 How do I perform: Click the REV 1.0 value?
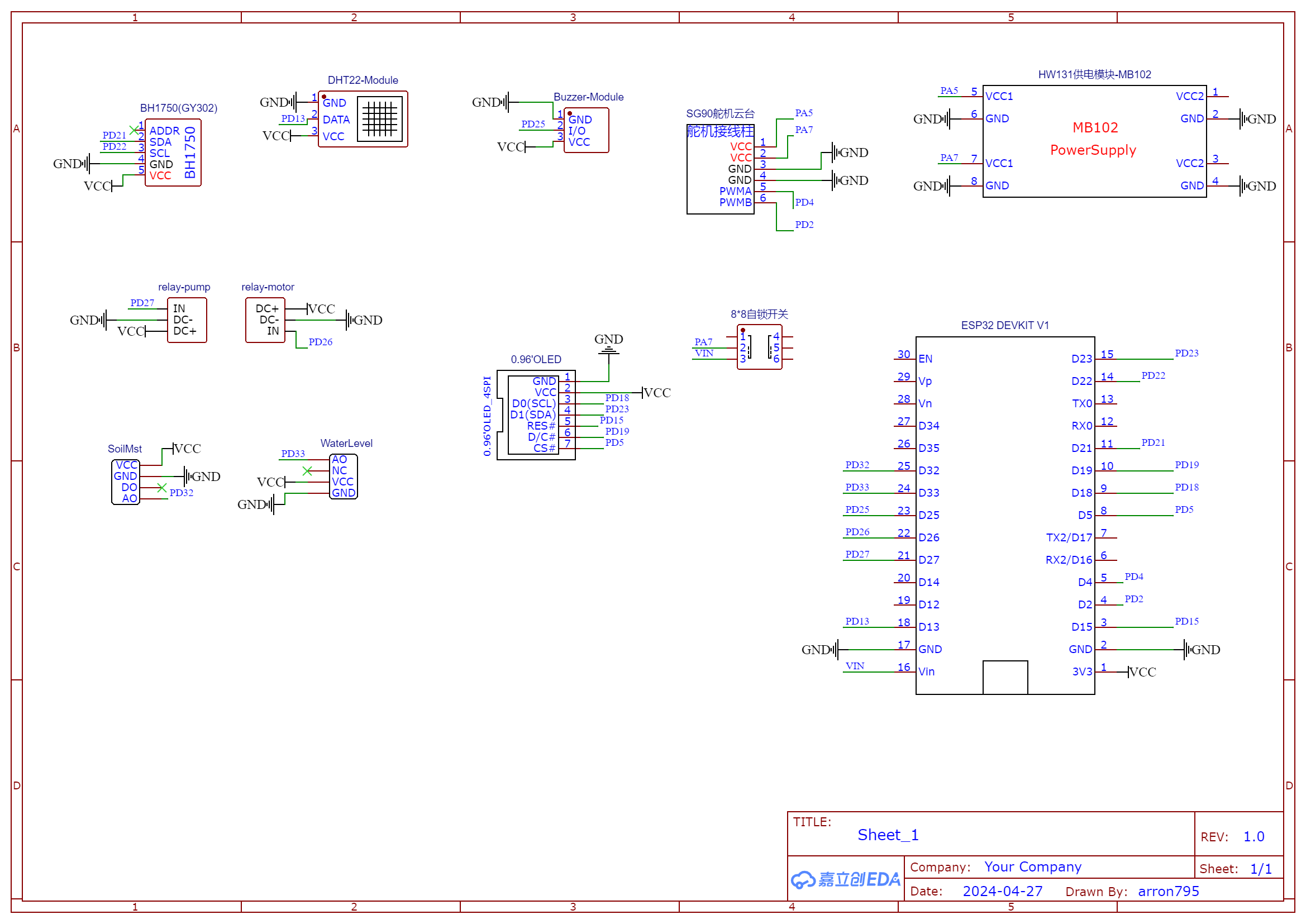point(1253,837)
